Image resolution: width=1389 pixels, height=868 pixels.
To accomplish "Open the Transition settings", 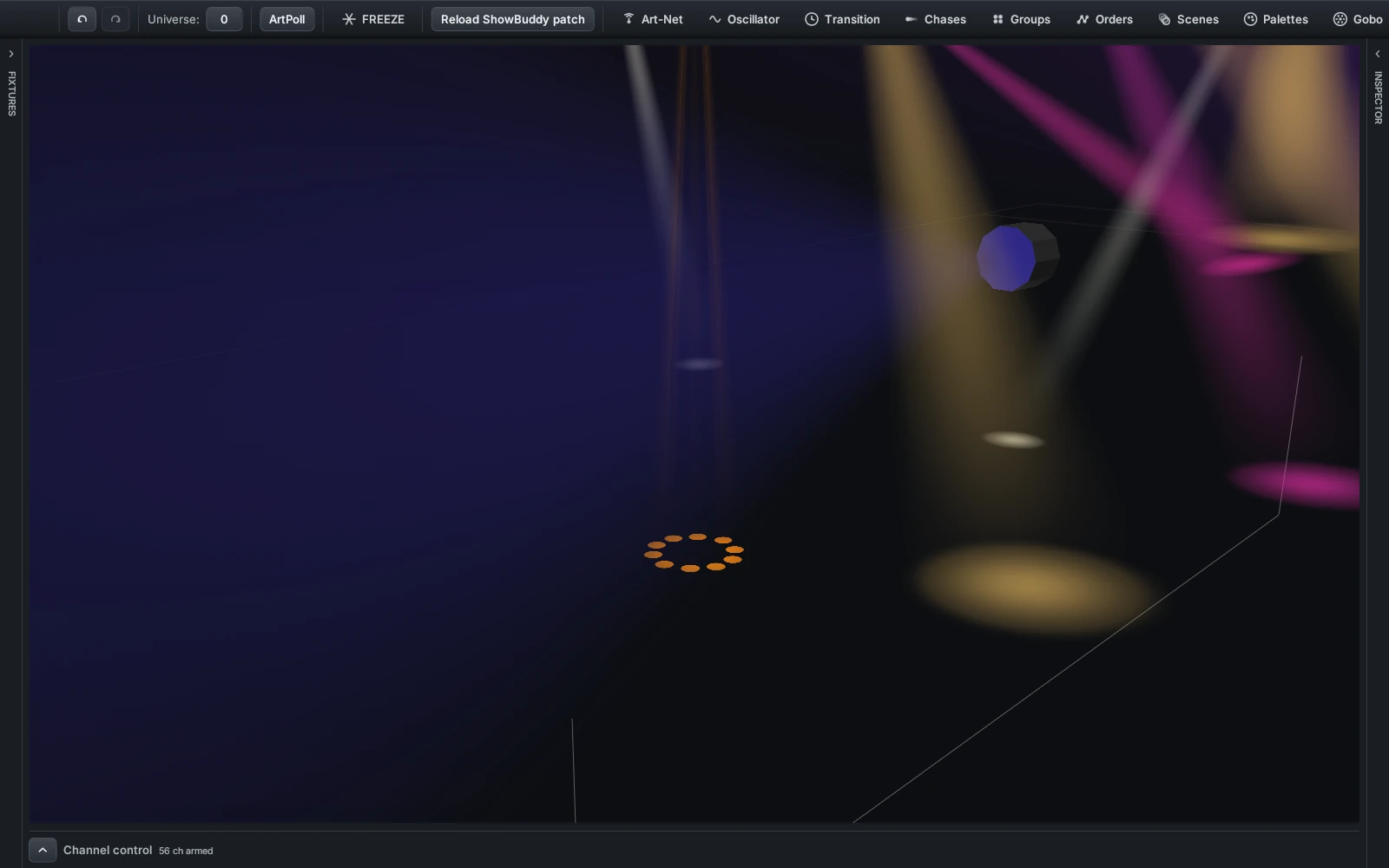I will pyautogui.click(x=842, y=19).
